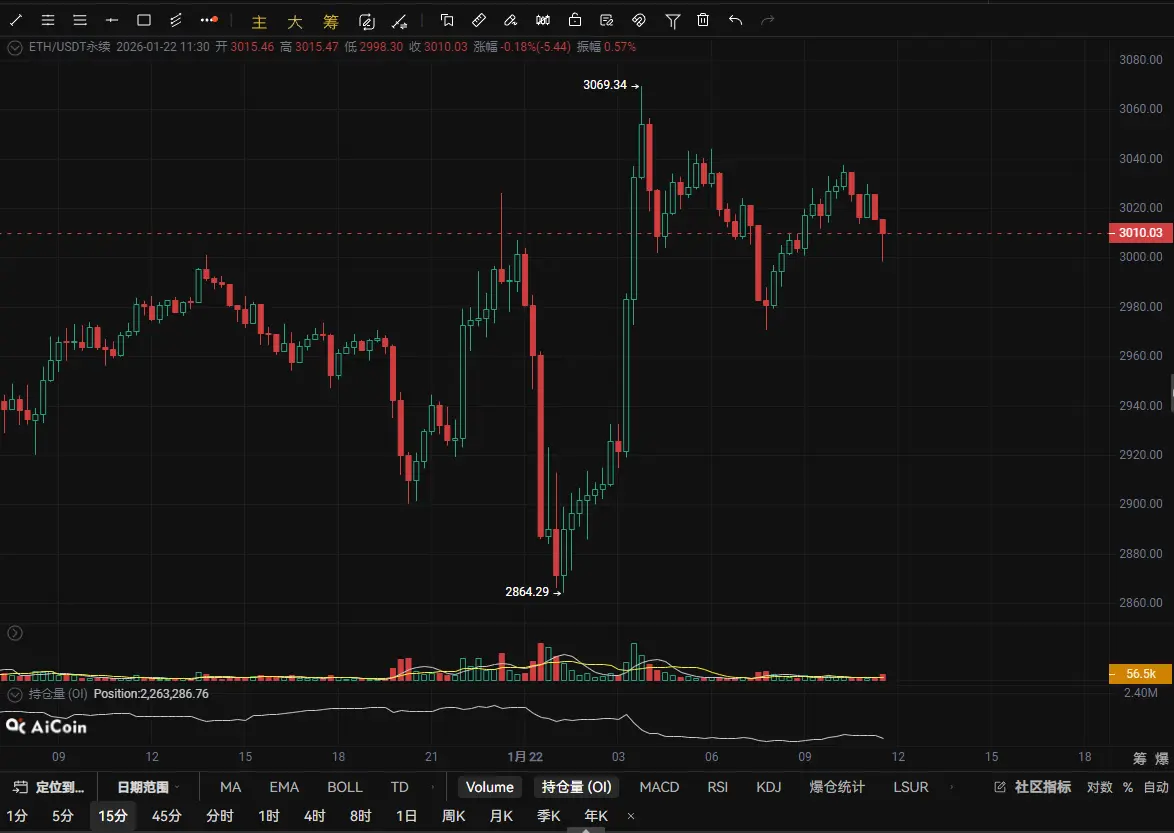Expand the volume pane chevron
The height and width of the screenshot is (833, 1174).
pos(14,633)
